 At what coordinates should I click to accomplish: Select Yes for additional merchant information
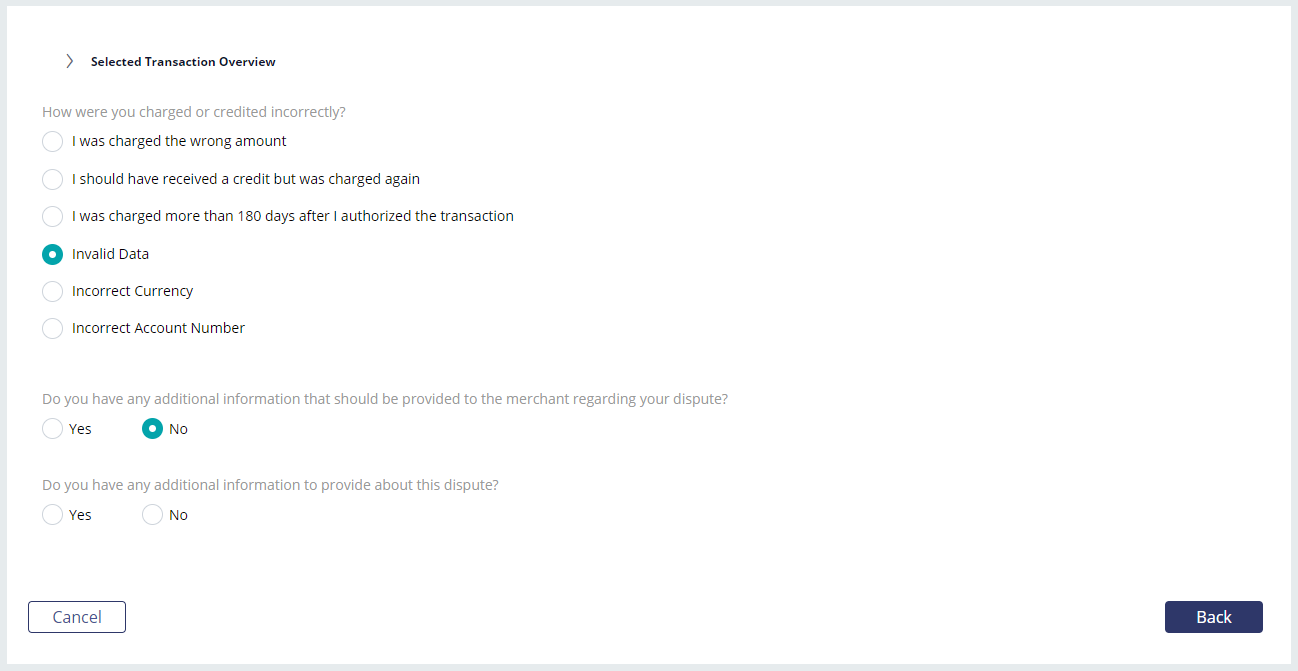52,429
